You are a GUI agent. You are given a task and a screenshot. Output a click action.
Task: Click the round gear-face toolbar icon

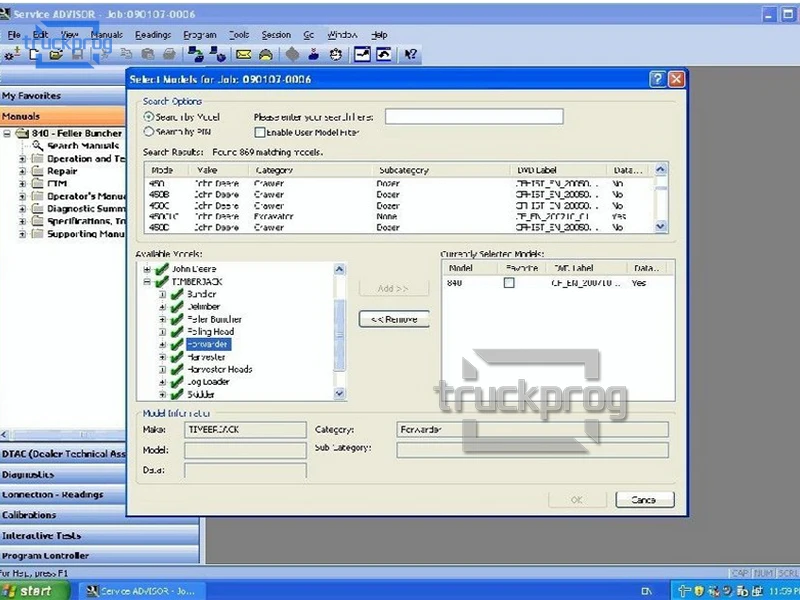point(336,54)
